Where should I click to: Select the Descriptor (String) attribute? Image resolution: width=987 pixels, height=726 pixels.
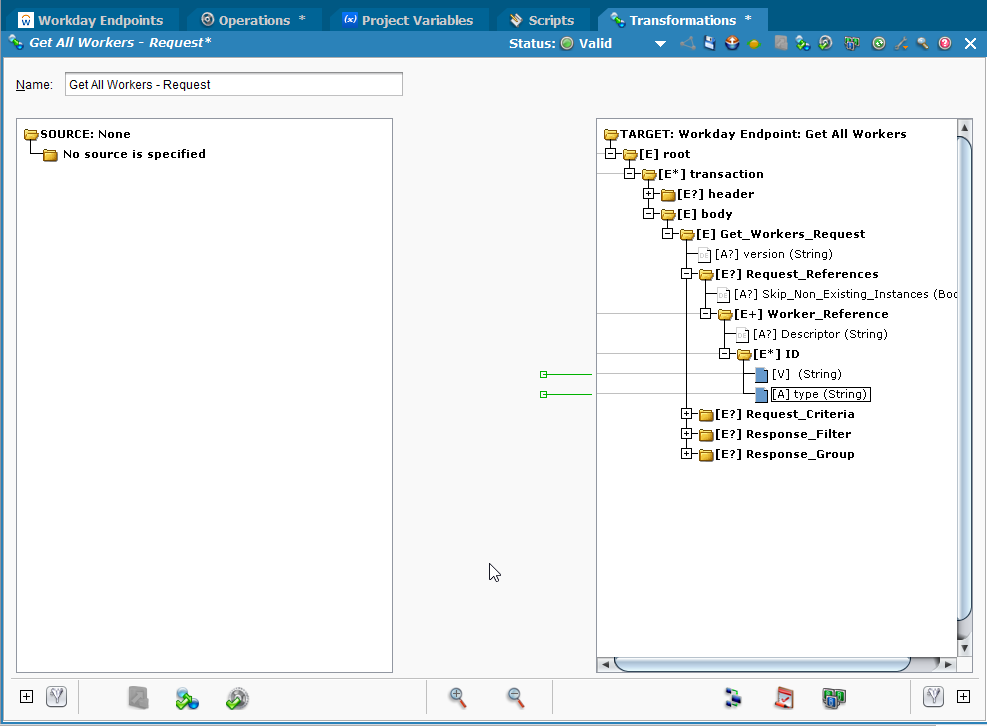click(x=820, y=334)
